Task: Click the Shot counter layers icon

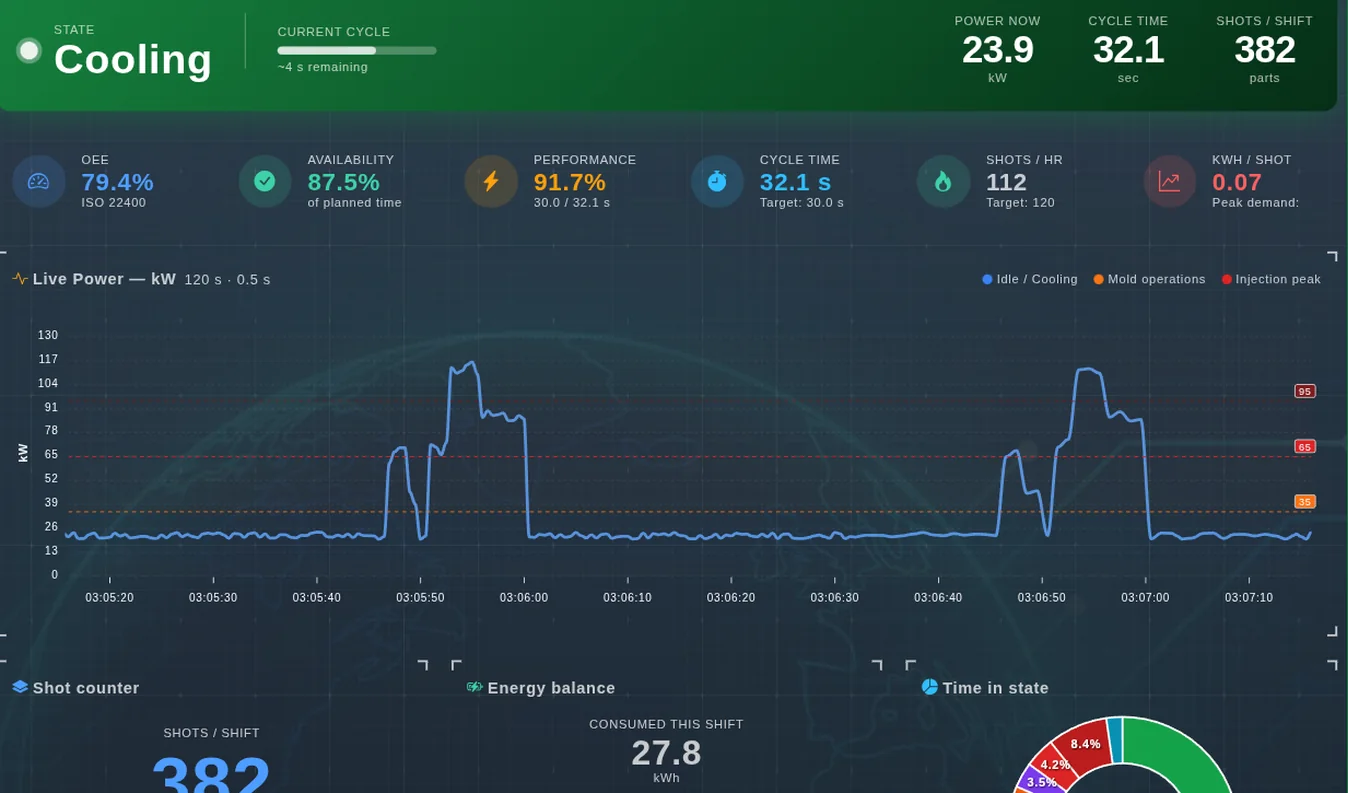Action: coord(20,687)
